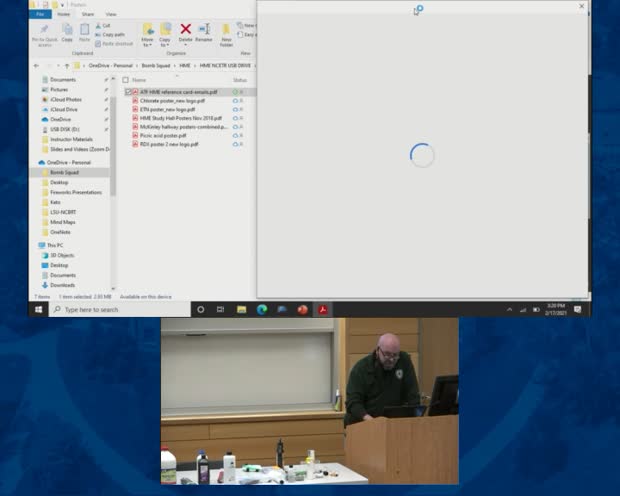Open the OneNote folder in sidebar
The width and height of the screenshot is (620, 496).
coord(60,232)
